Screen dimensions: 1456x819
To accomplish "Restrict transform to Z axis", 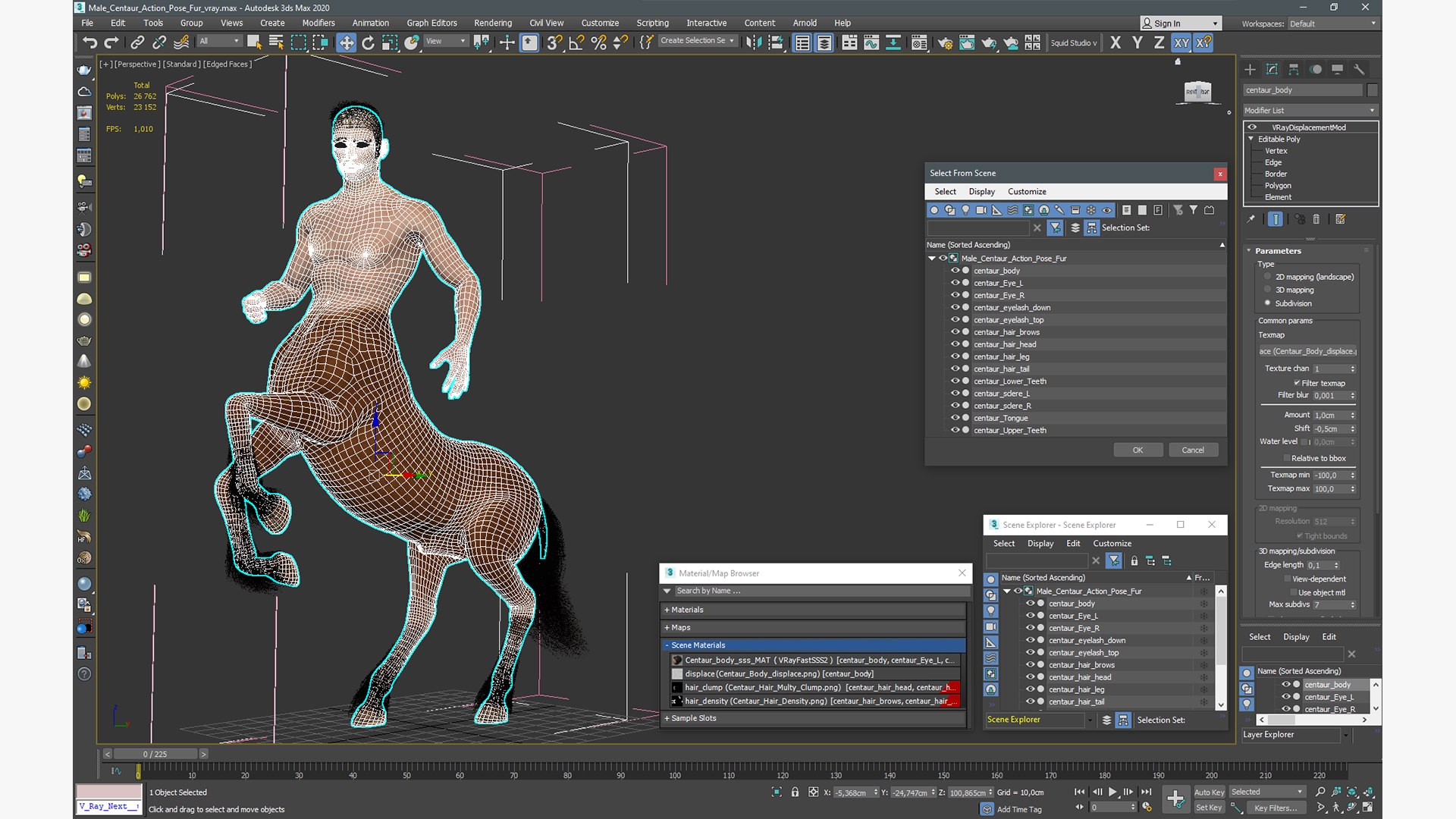I will (1159, 42).
